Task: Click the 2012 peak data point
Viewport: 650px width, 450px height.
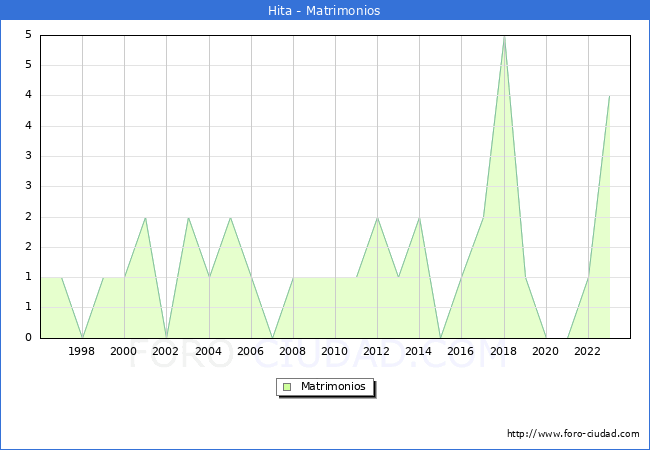Action: (377, 218)
